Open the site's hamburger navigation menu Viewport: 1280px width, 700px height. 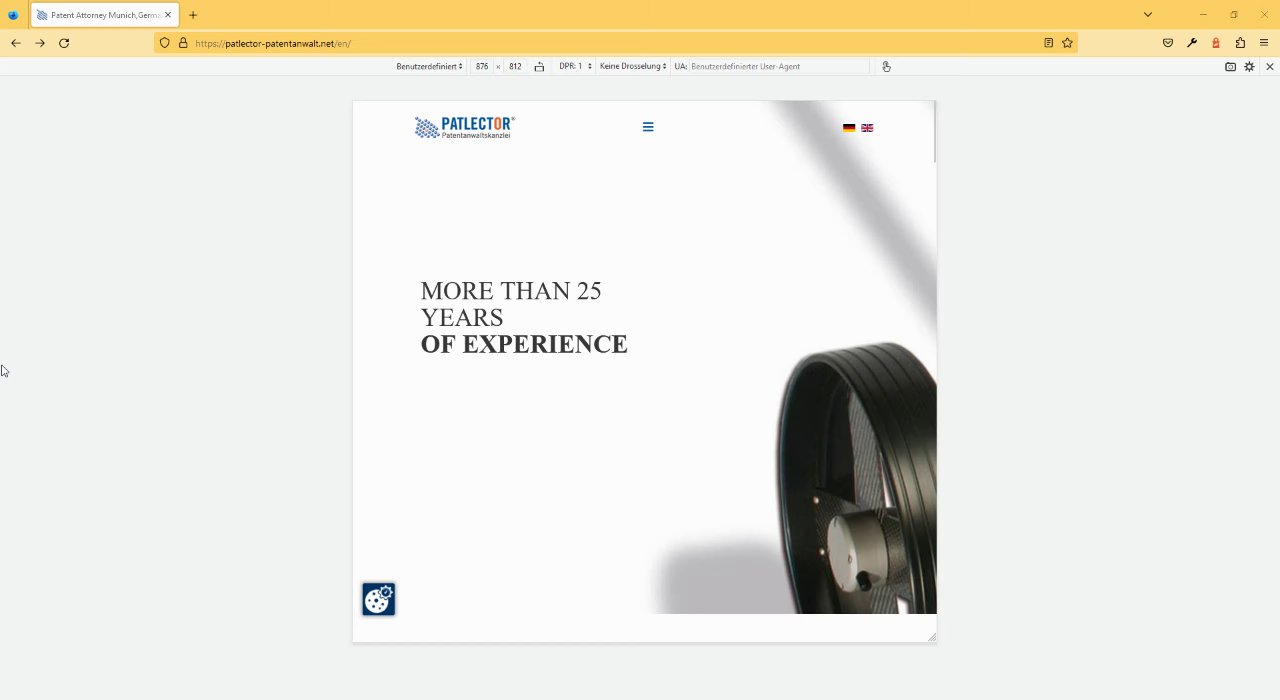pyautogui.click(x=648, y=127)
